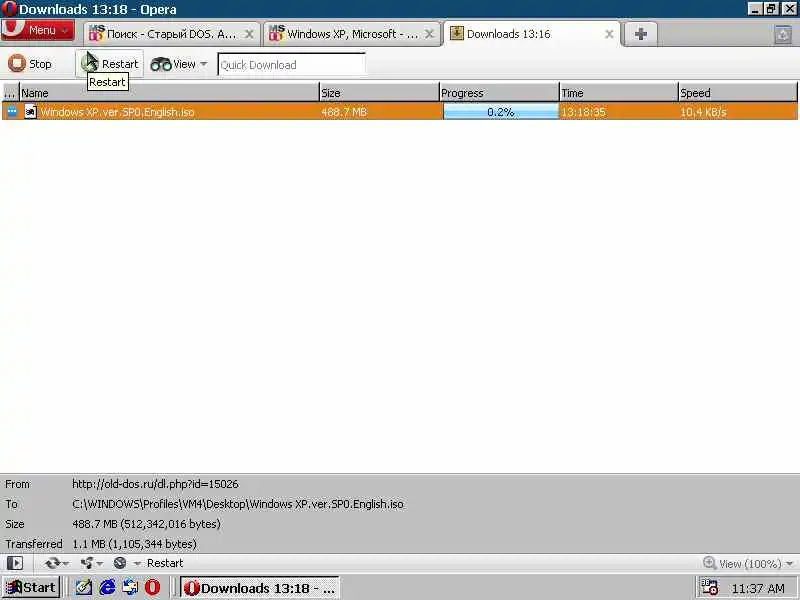The height and width of the screenshot is (600, 800).
Task: Open the closed tabs trash icon
Action: click(x=783, y=35)
